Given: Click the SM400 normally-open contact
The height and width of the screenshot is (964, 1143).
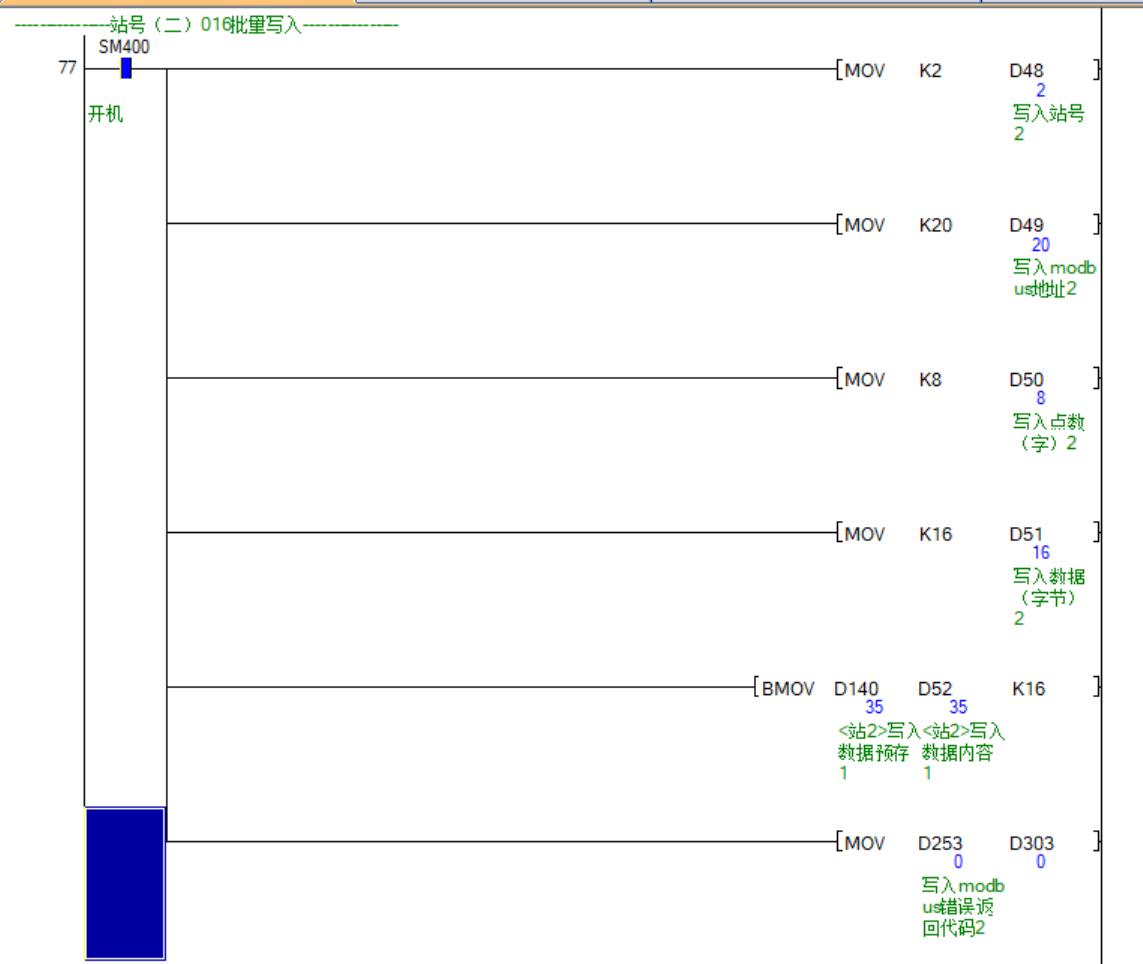Looking at the screenshot, I should click(x=125, y=69).
